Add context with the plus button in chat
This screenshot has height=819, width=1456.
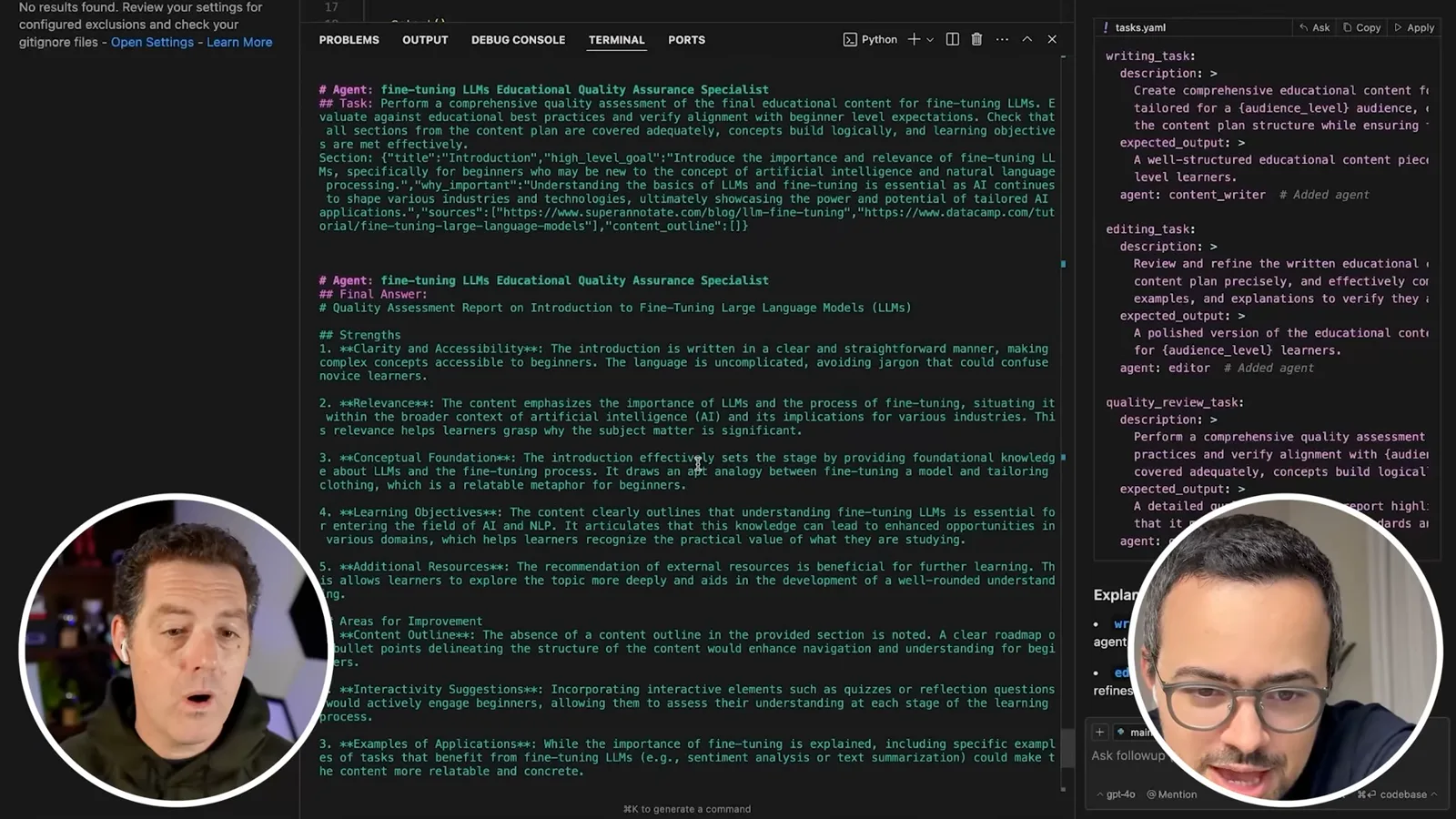pos(1099,732)
